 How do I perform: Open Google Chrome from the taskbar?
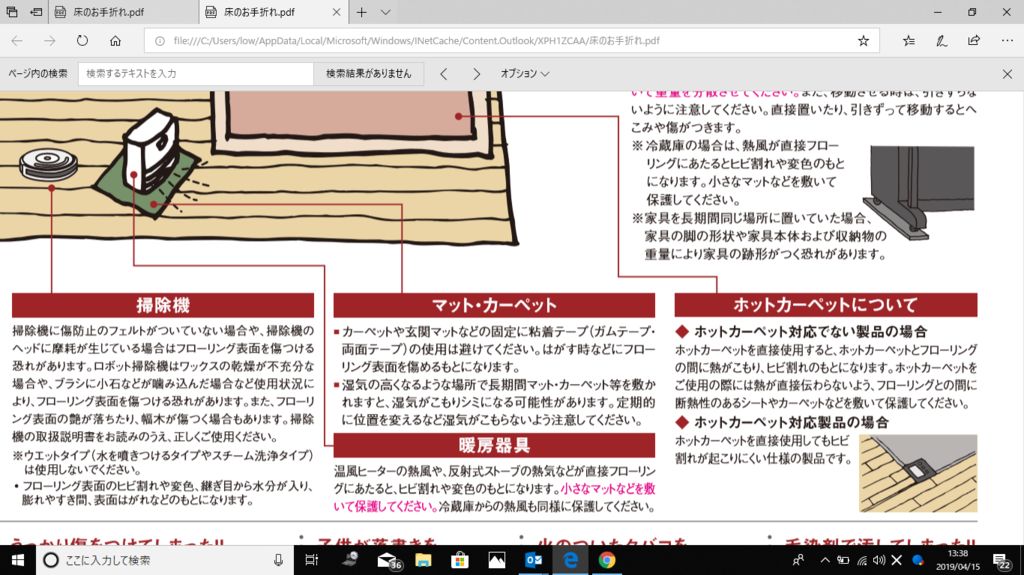pos(607,560)
